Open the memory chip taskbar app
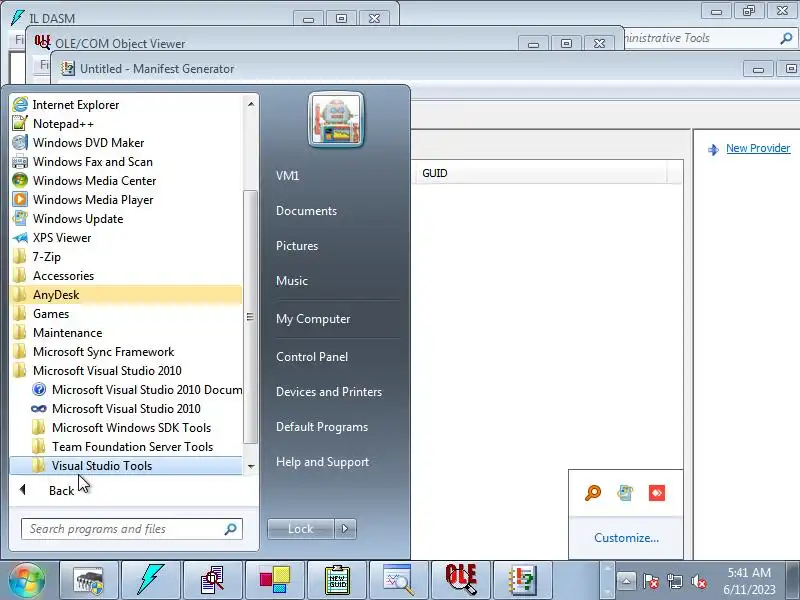The height and width of the screenshot is (600, 800). pos(89,581)
